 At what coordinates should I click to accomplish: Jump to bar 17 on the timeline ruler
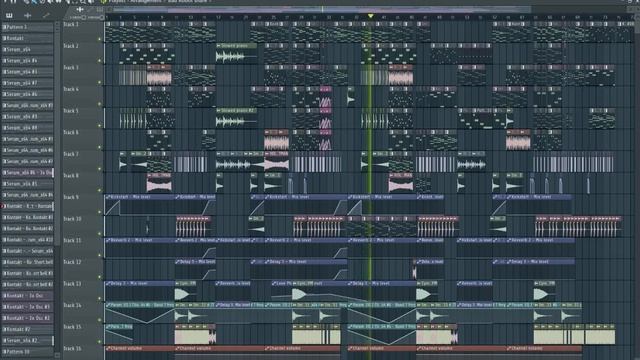tap(219, 17)
